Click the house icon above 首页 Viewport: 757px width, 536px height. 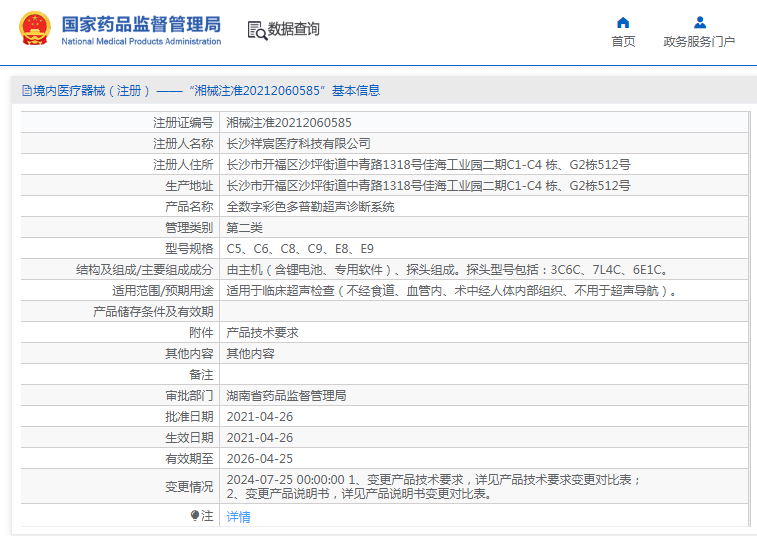point(623,22)
